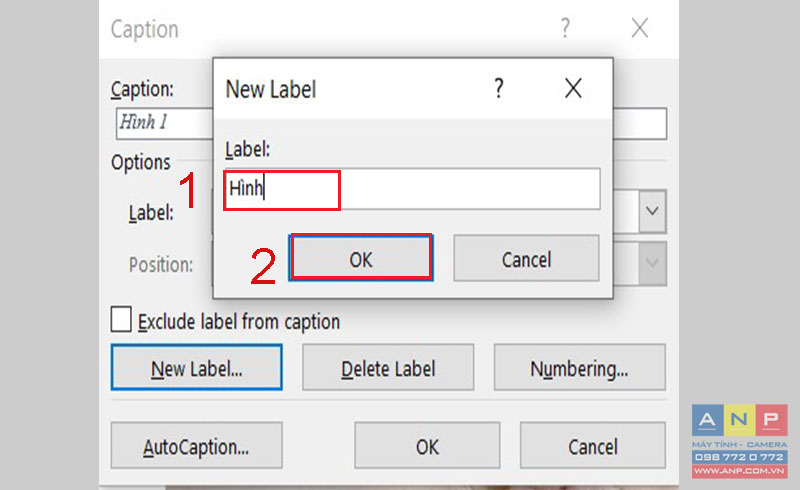The height and width of the screenshot is (490, 800).
Task: Click the www.anp.com.vn website banner
Action: point(740,471)
